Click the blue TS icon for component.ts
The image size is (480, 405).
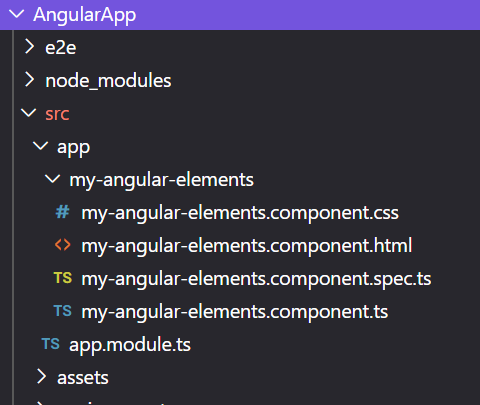tap(63, 311)
